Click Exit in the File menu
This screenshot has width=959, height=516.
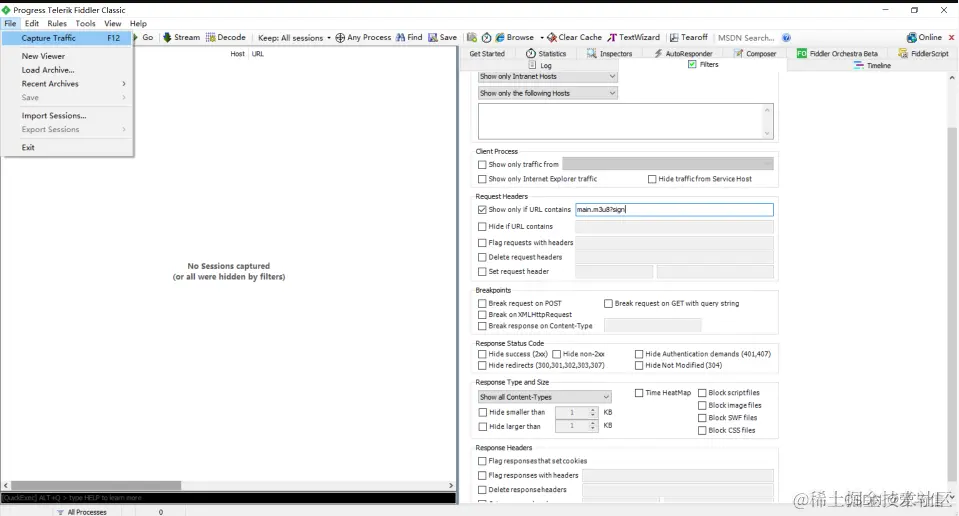pyautogui.click(x=67, y=147)
